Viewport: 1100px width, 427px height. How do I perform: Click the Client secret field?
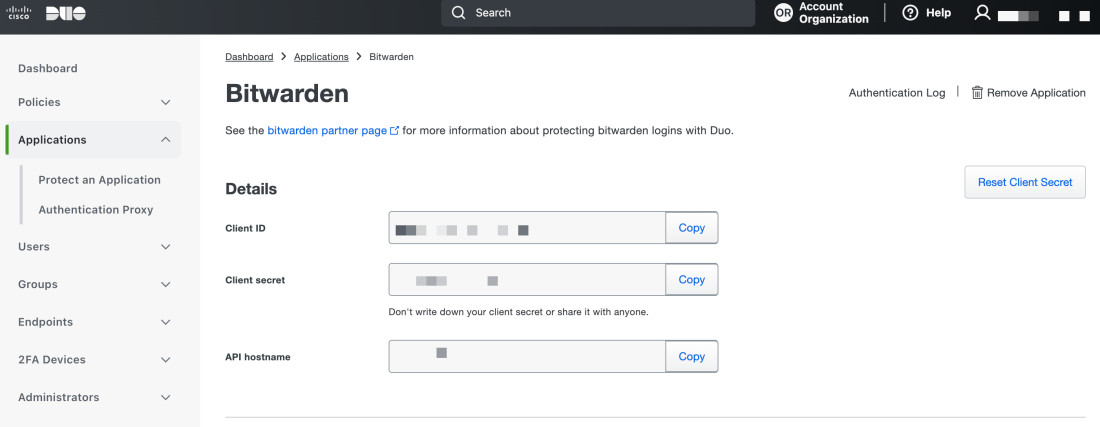click(527, 280)
